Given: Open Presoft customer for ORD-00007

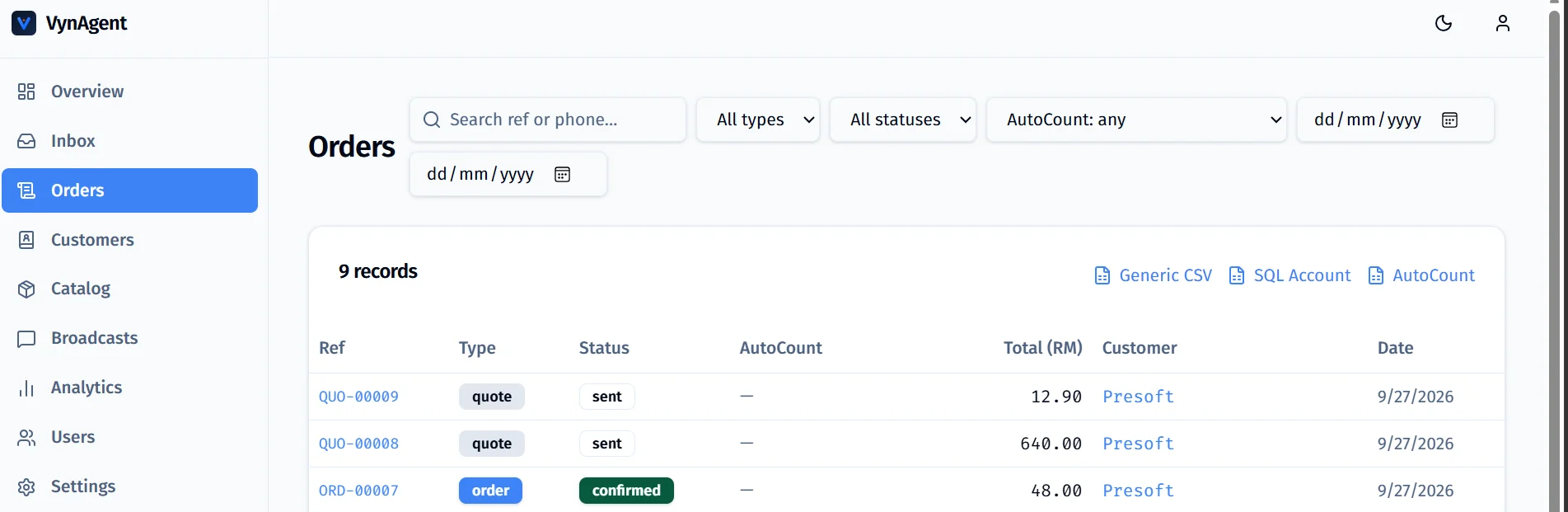Looking at the screenshot, I should (1138, 491).
